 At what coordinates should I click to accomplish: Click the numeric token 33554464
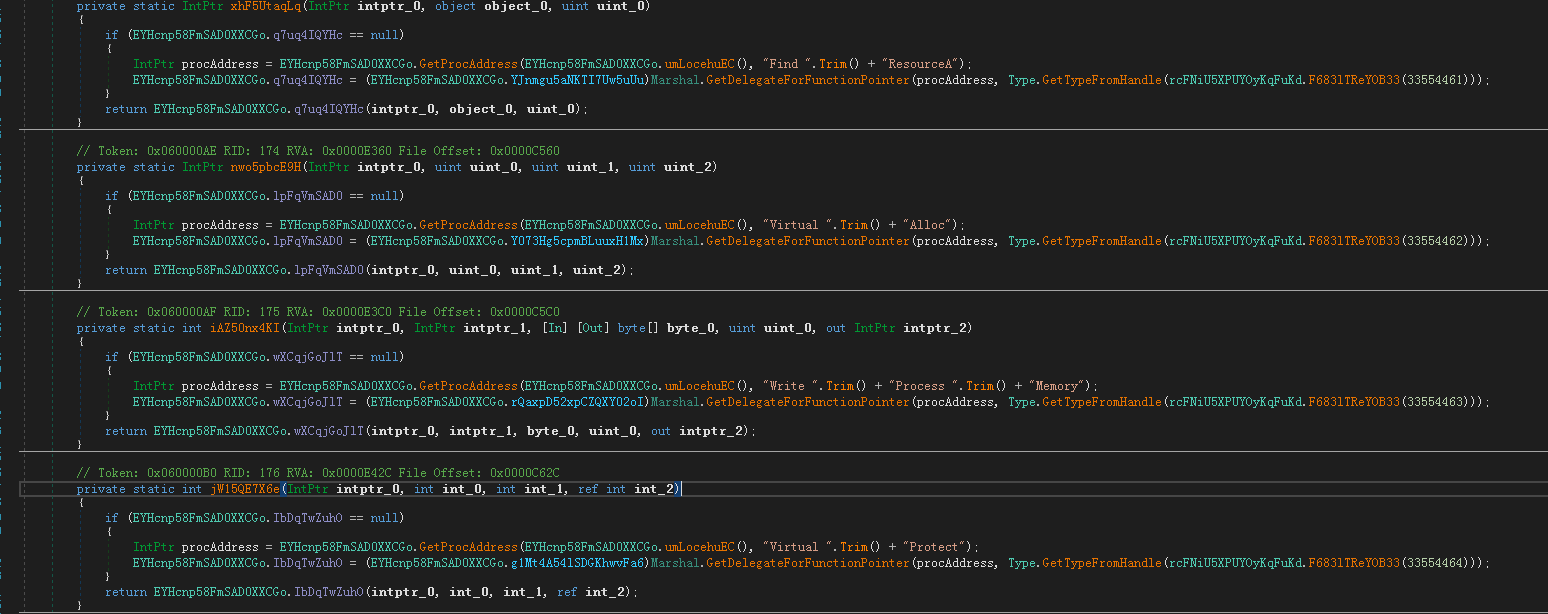point(1437,563)
